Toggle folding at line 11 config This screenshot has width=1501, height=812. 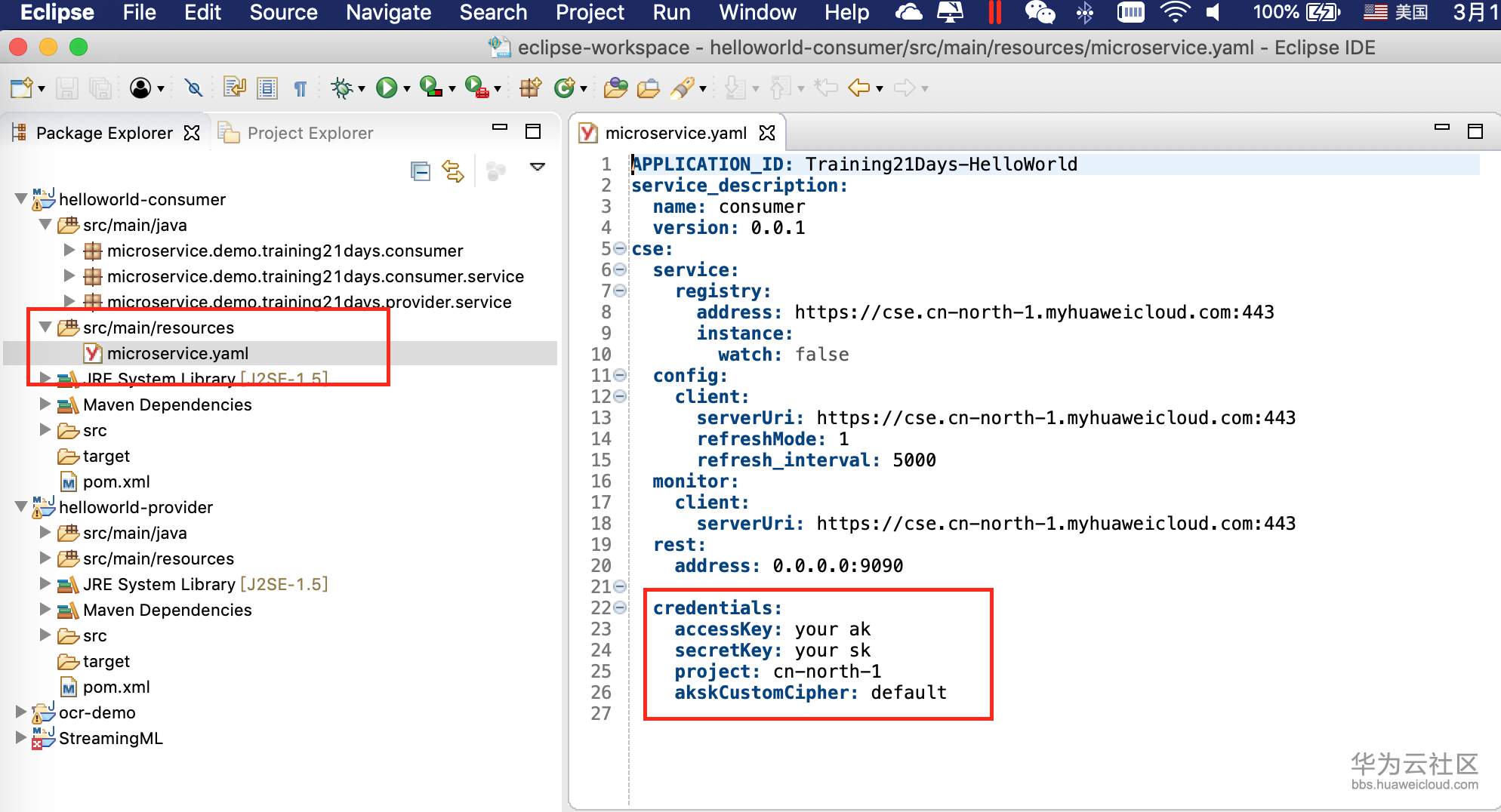tap(620, 375)
